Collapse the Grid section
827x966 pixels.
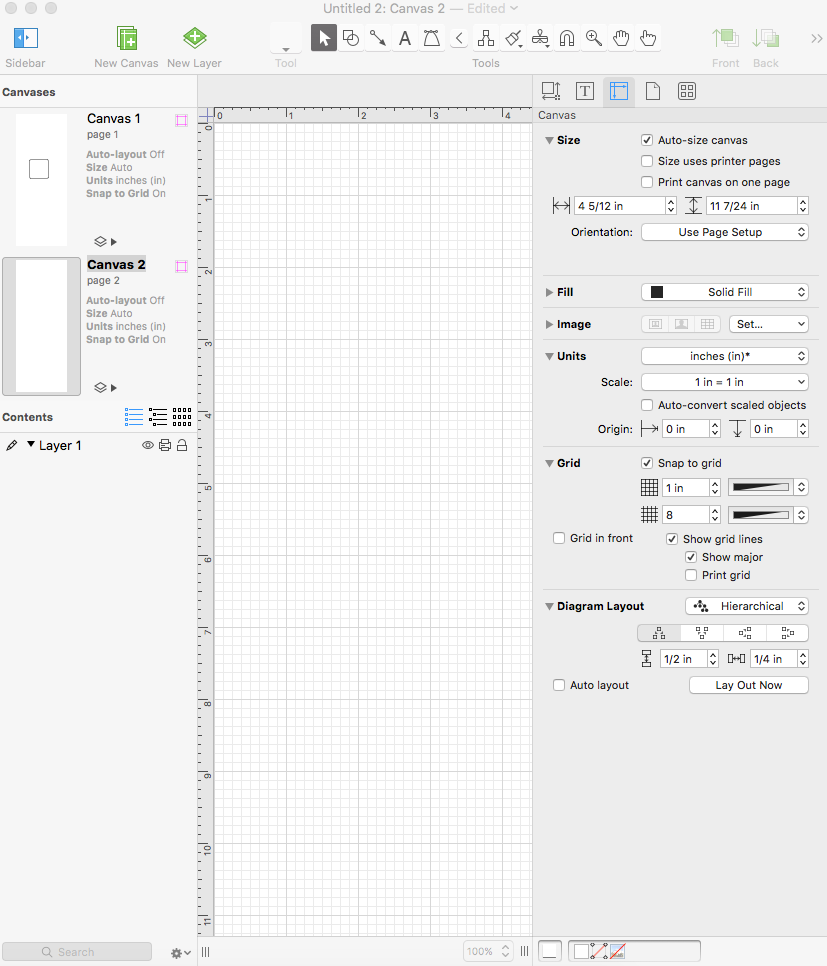tap(549, 463)
